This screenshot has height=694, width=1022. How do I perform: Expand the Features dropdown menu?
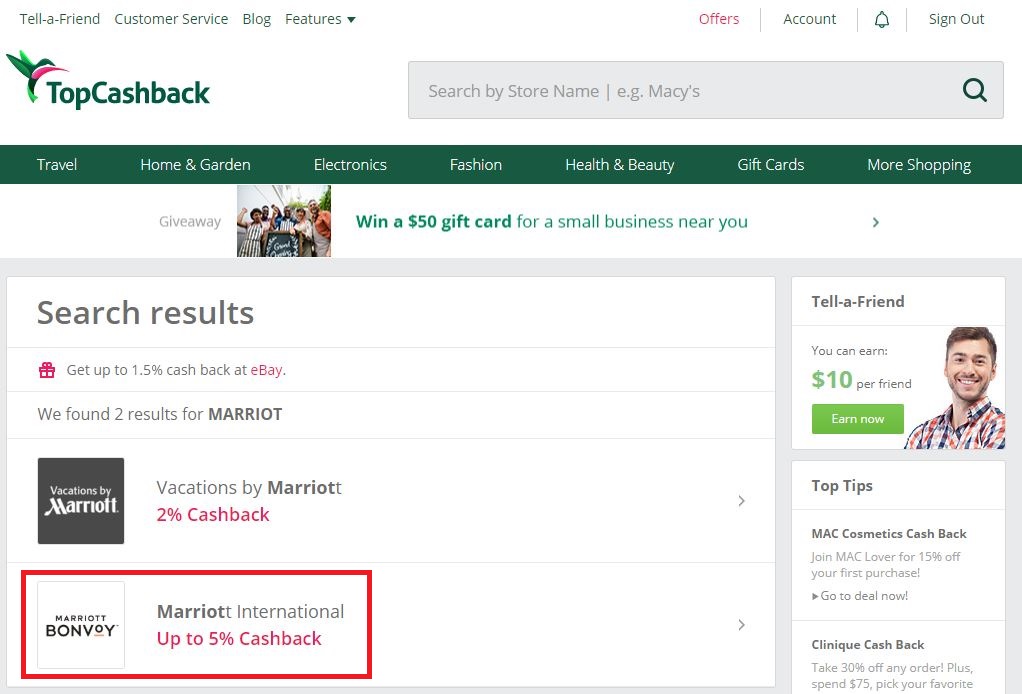pyautogui.click(x=320, y=20)
